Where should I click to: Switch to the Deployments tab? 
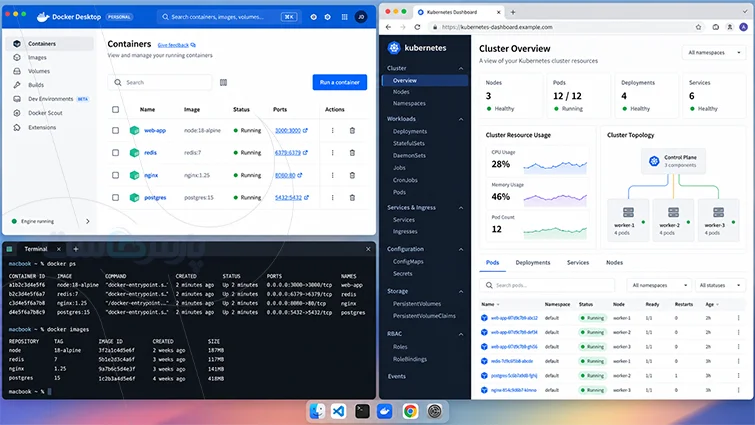coord(533,262)
